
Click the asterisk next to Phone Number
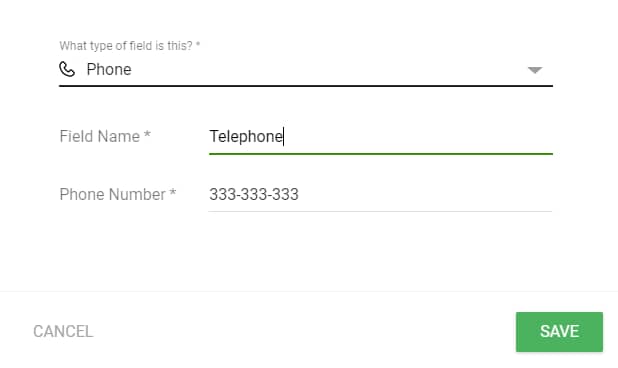(x=173, y=192)
